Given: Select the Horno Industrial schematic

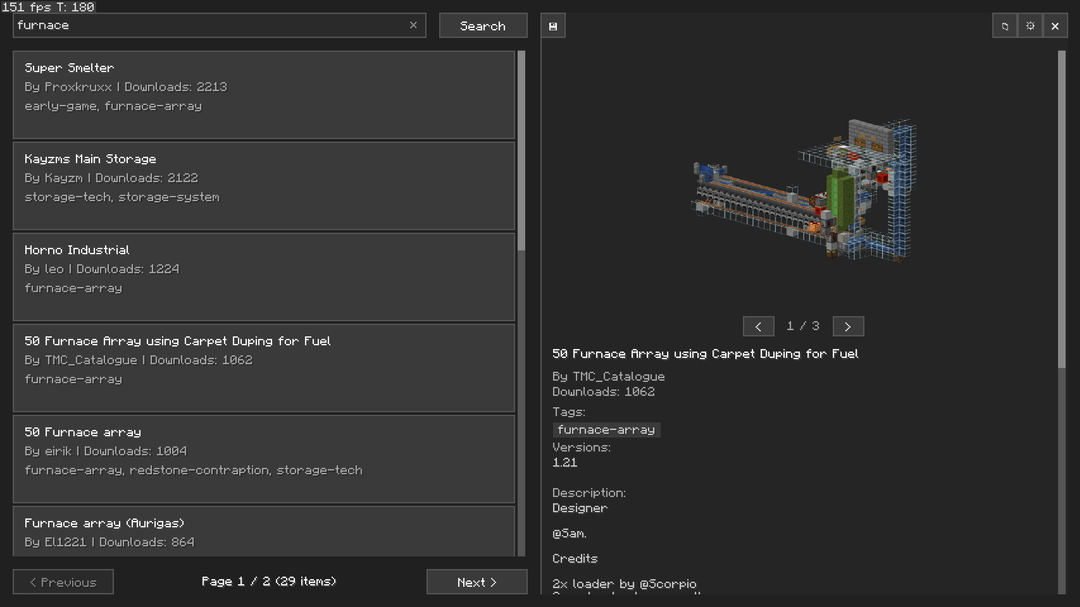Looking at the screenshot, I should pyautogui.click(x=263, y=277).
